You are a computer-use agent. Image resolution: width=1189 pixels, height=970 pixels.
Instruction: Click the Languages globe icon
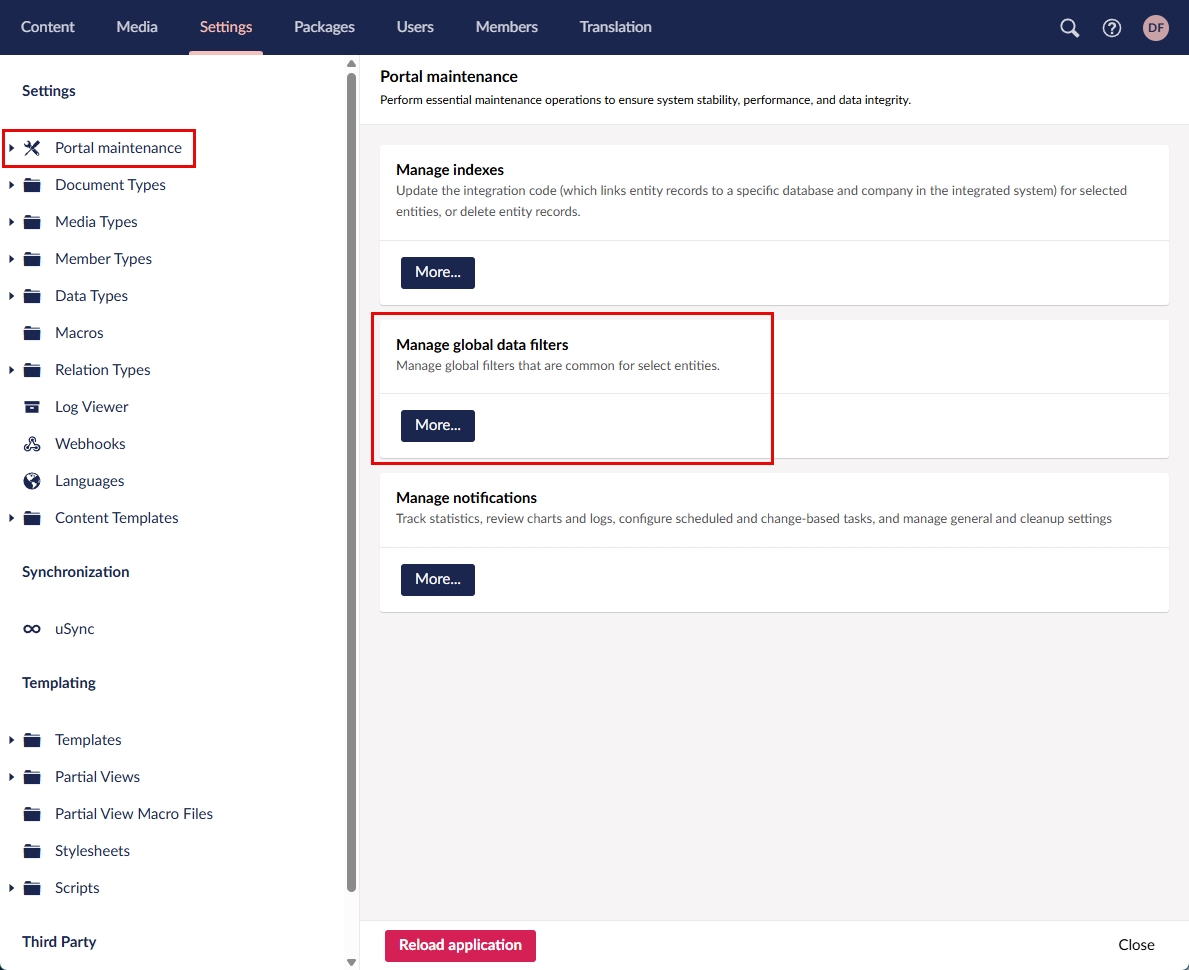pos(32,481)
